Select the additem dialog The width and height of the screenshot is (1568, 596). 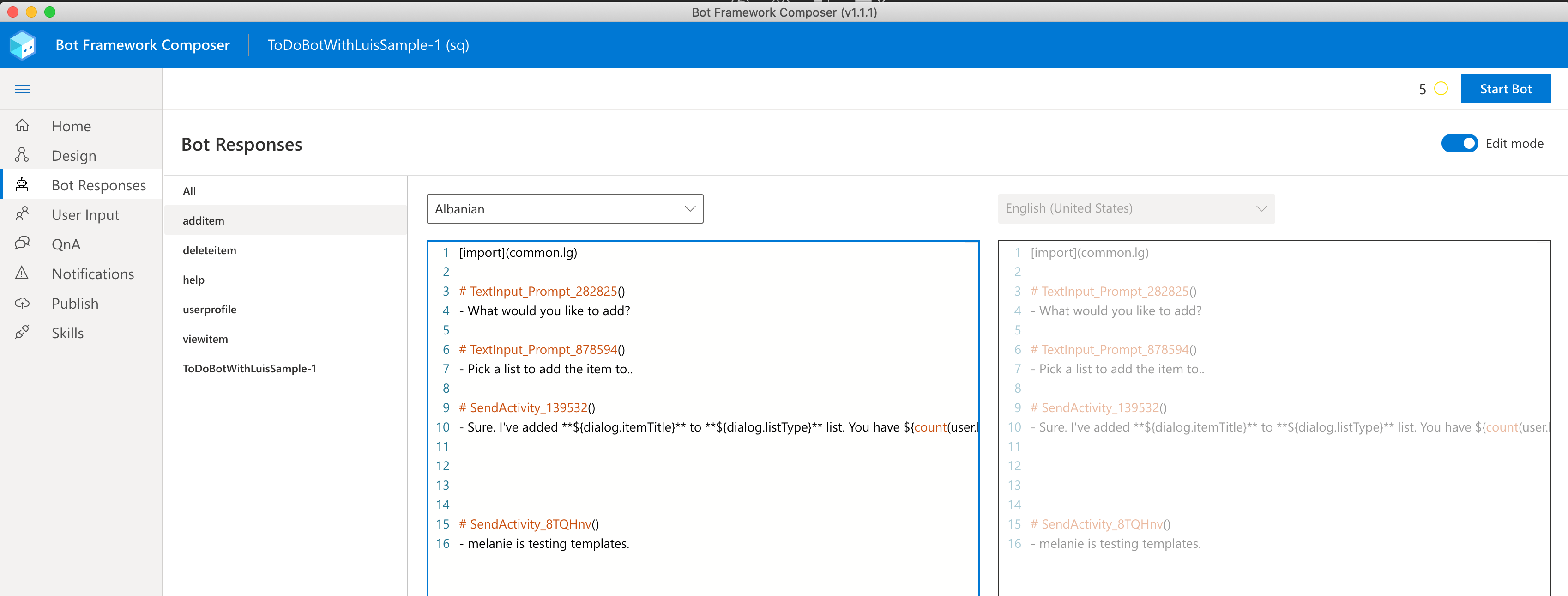285,220
